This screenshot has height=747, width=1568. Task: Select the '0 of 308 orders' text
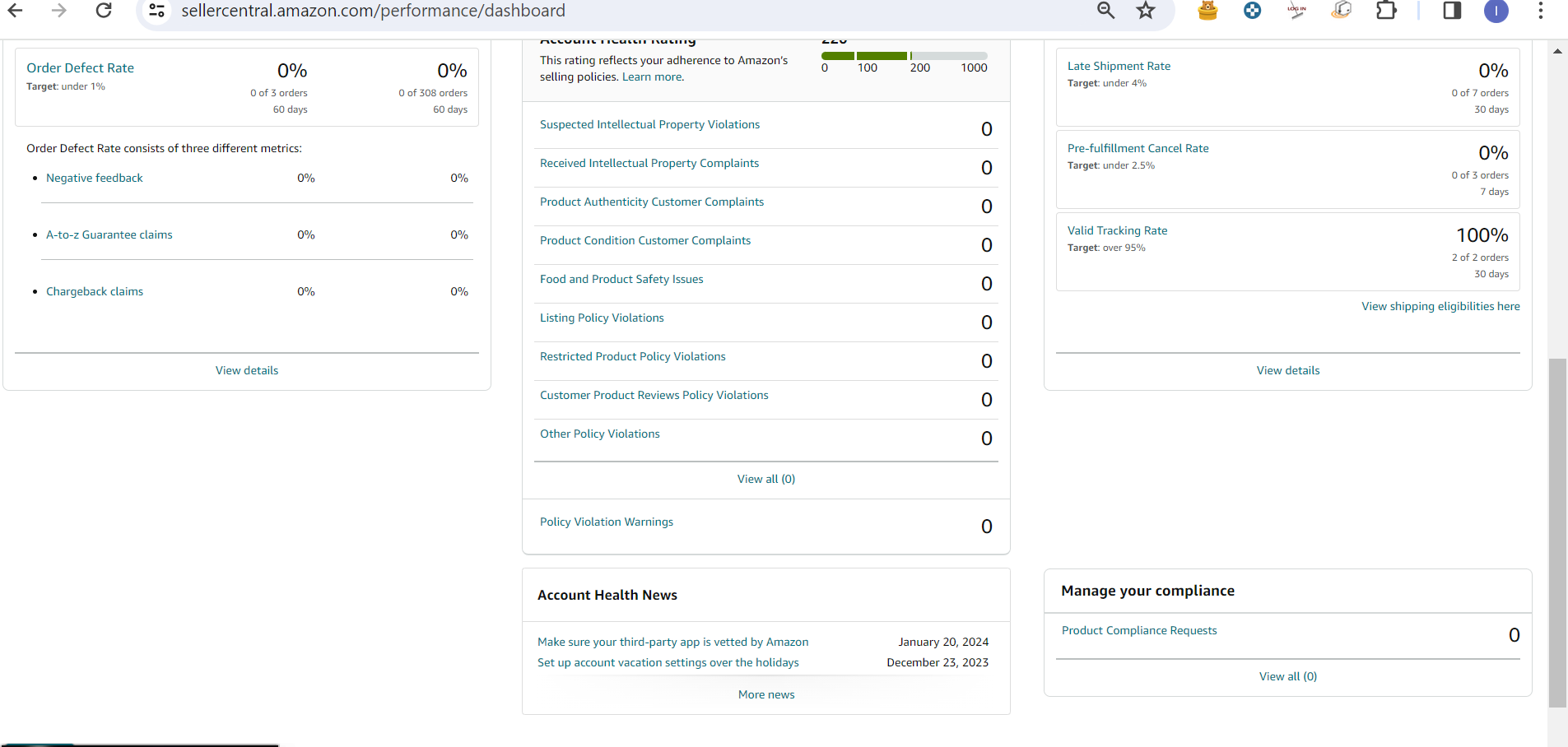(433, 93)
